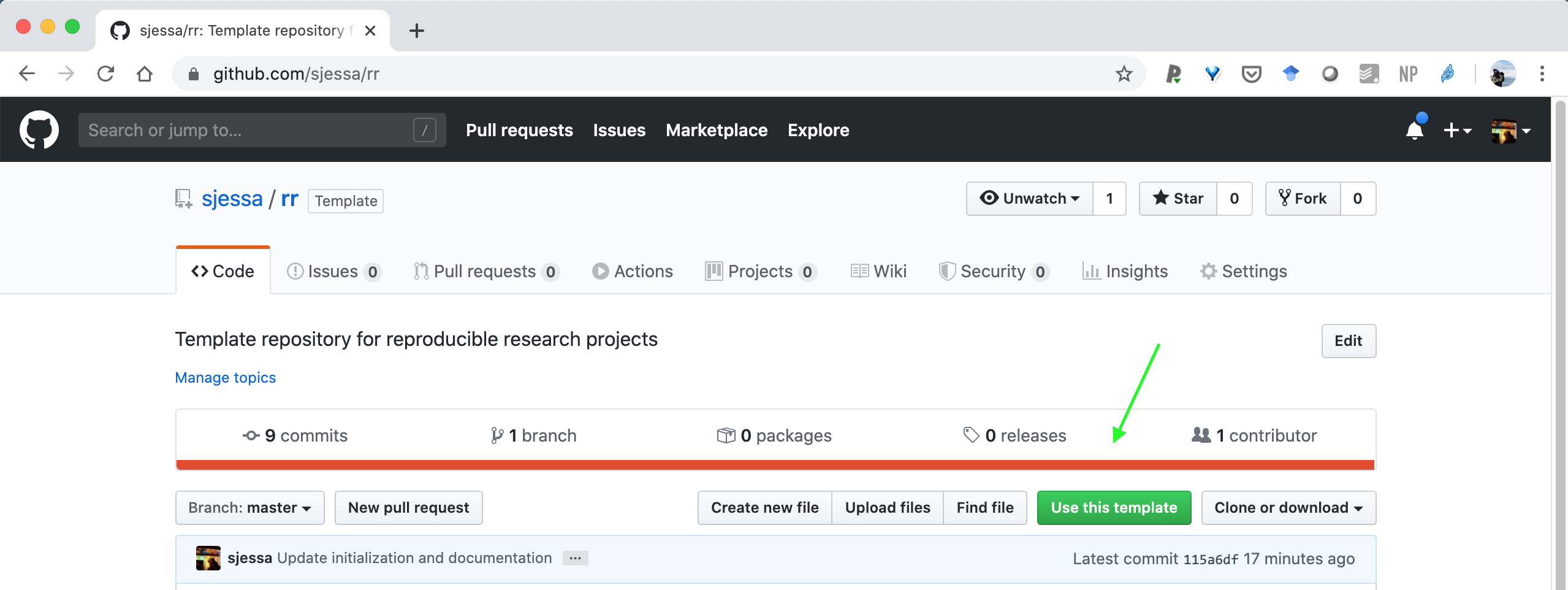Viewport: 1568px width, 590px height.
Task: Click New pull request button
Action: 408,508
